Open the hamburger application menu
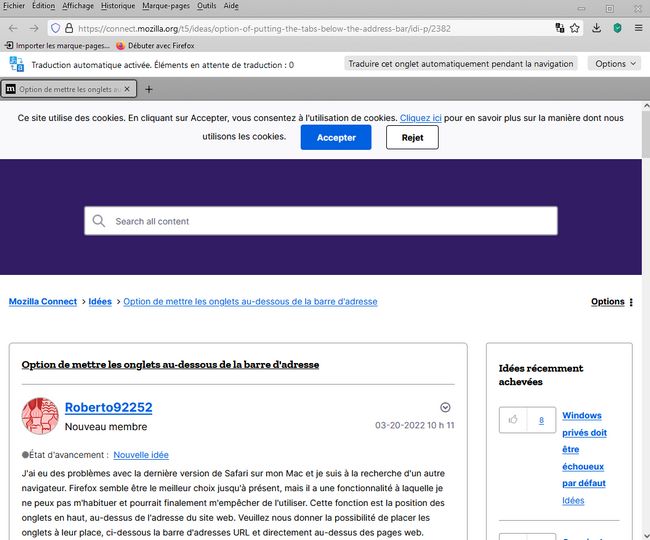The image size is (650, 540). pos(639,28)
